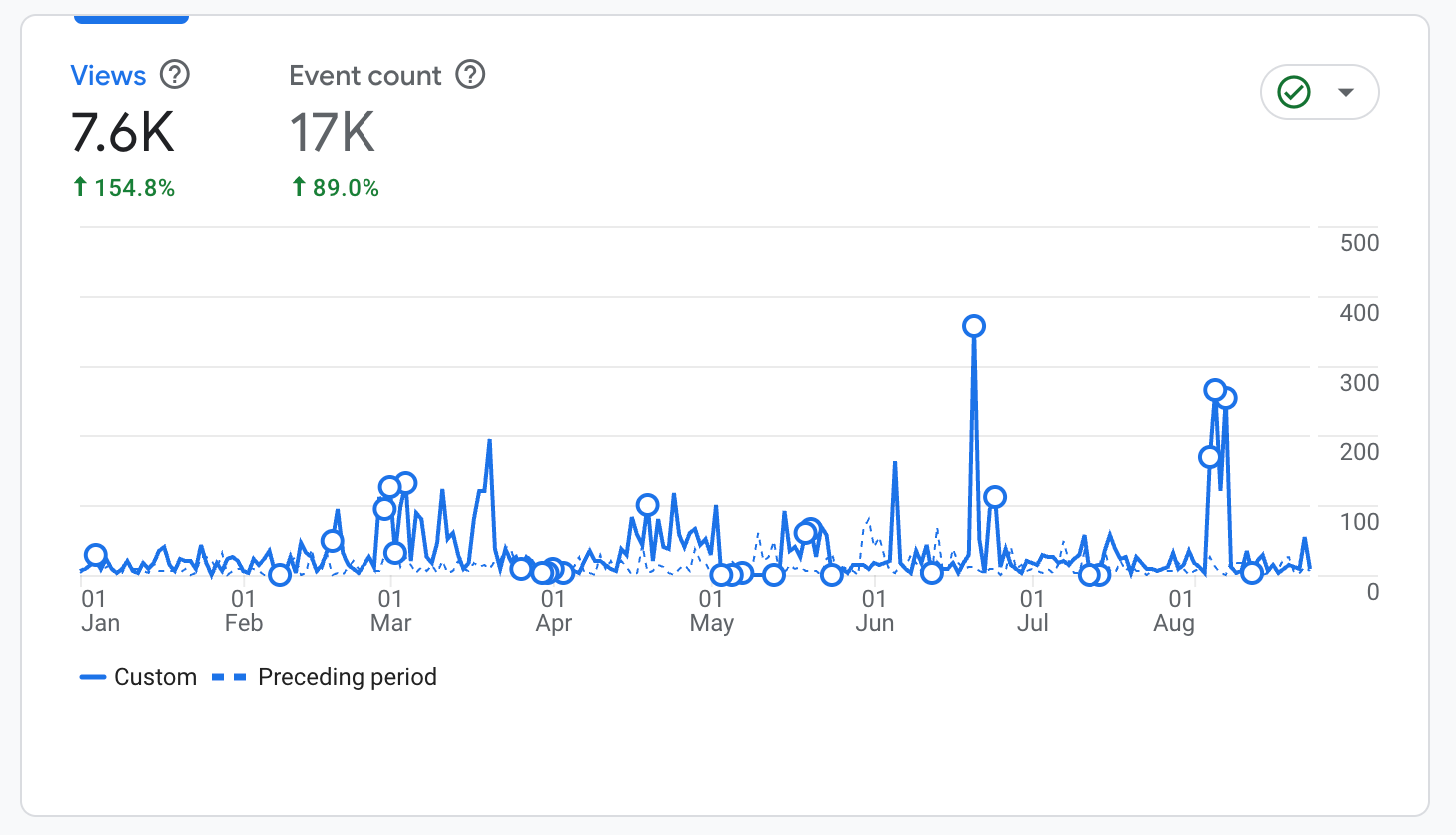
Task: Click the dashed line legend swatch
Action: 229,677
